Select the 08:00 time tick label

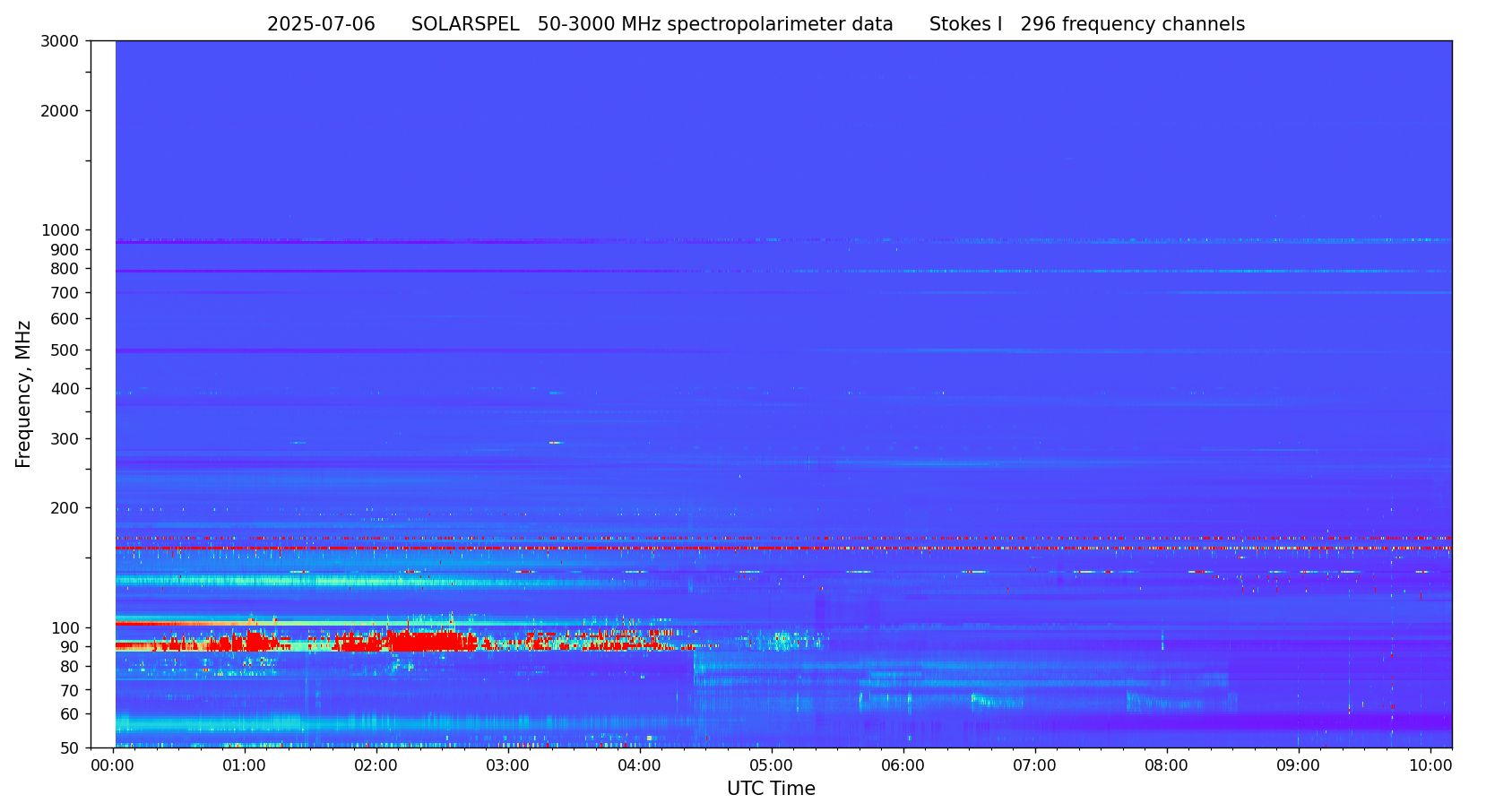click(x=1167, y=766)
